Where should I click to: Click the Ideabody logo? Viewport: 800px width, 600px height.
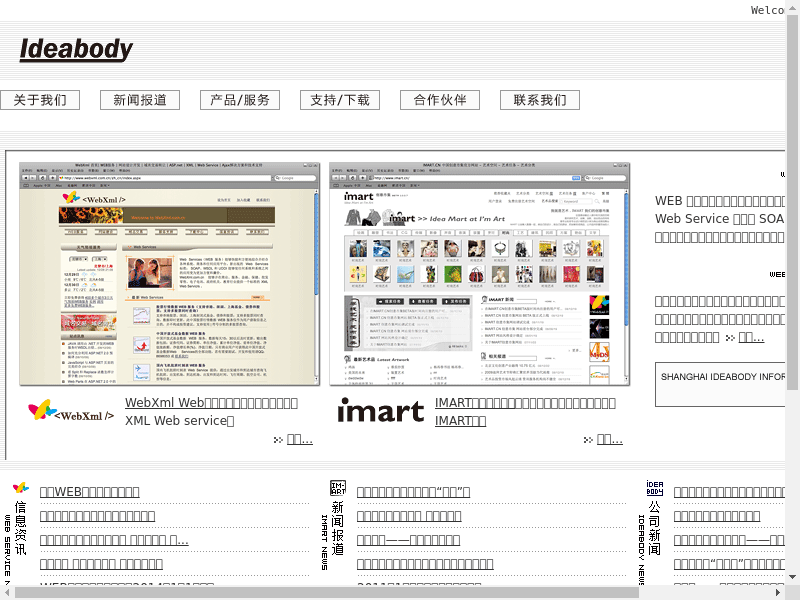coord(76,50)
